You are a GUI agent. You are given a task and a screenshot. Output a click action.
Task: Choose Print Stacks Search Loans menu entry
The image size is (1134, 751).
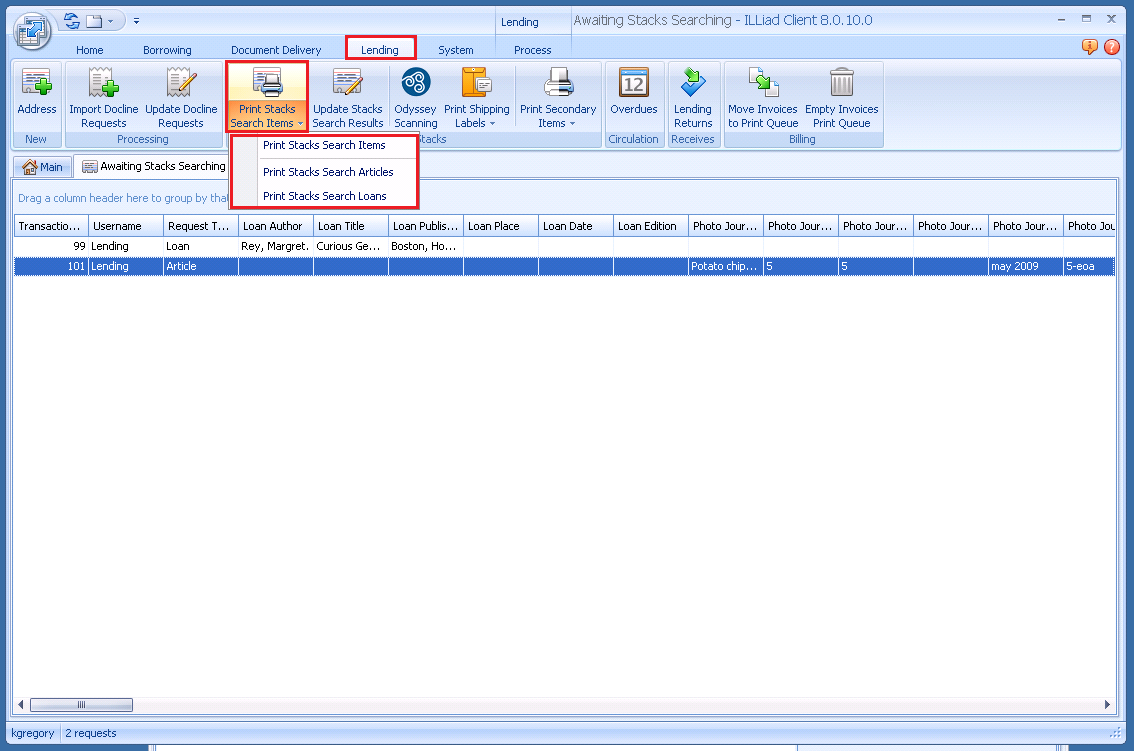click(324, 196)
